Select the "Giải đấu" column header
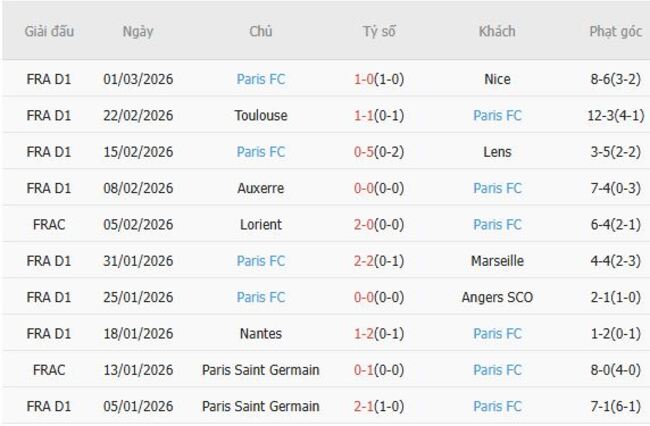Viewport: 650px width, 426px height. pos(48,31)
